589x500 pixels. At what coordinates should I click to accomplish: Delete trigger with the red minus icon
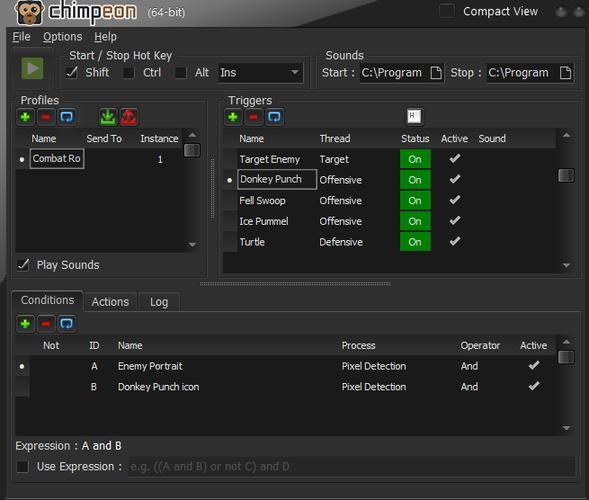pos(254,117)
